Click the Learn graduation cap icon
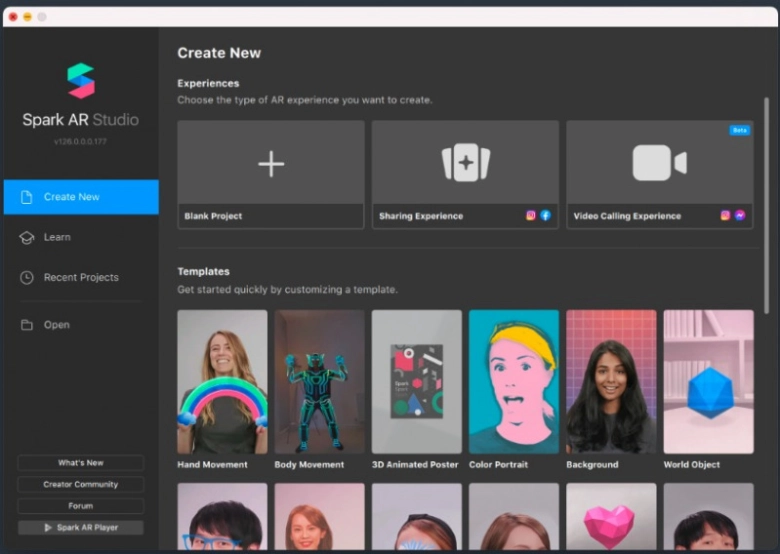The image size is (780, 554). (26, 238)
